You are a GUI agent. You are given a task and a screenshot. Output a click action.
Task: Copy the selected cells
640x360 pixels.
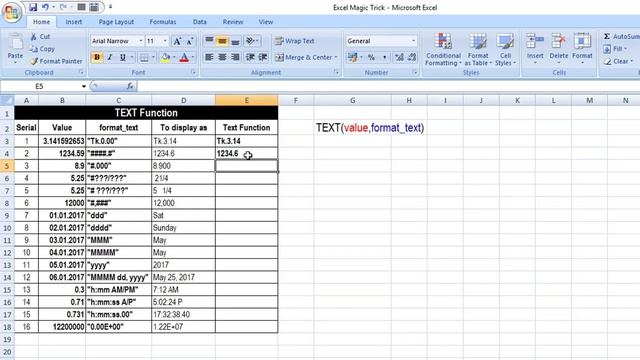click(42, 49)
